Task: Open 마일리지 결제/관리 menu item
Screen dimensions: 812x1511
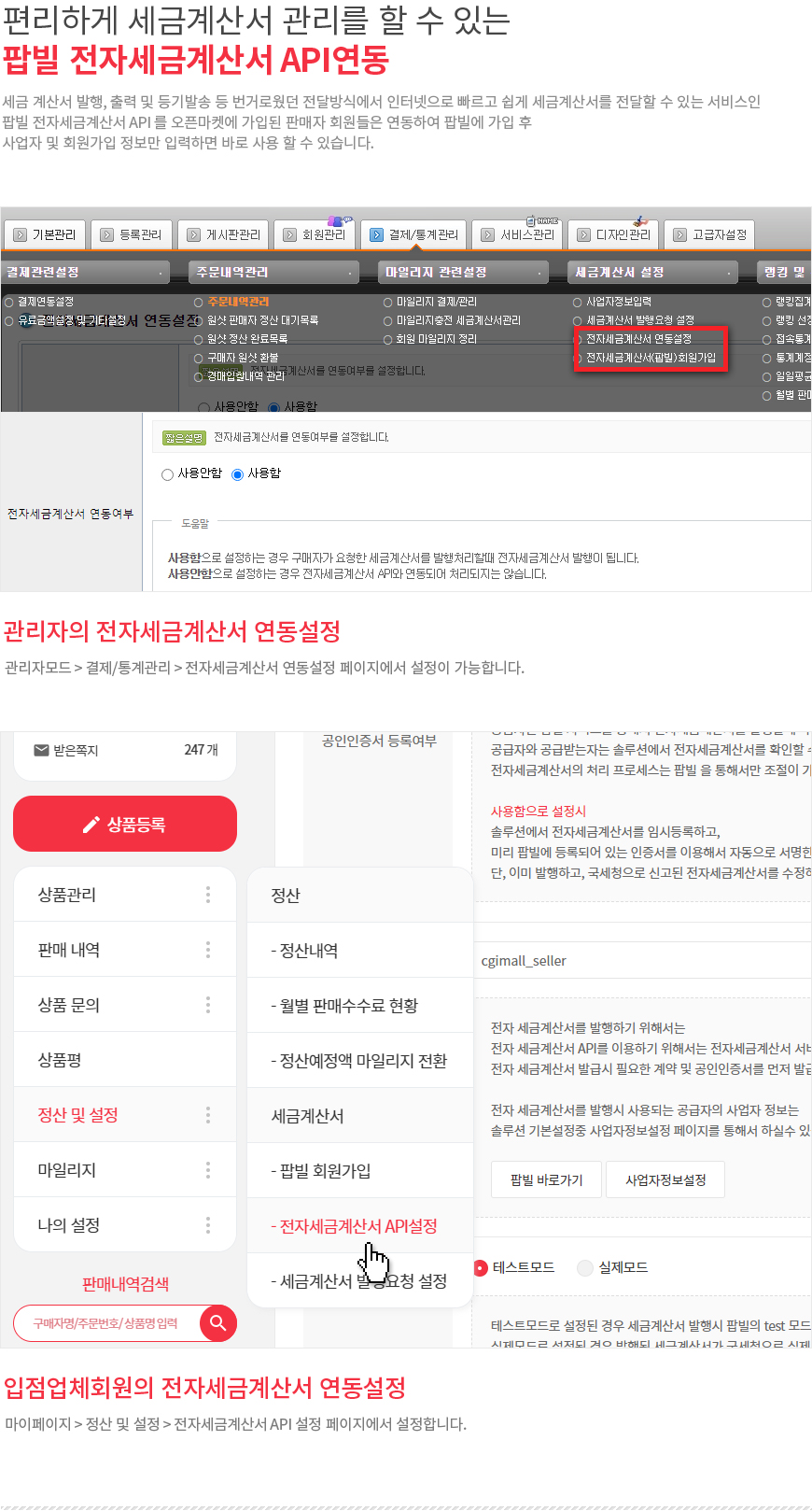Action: coord(437,302)
